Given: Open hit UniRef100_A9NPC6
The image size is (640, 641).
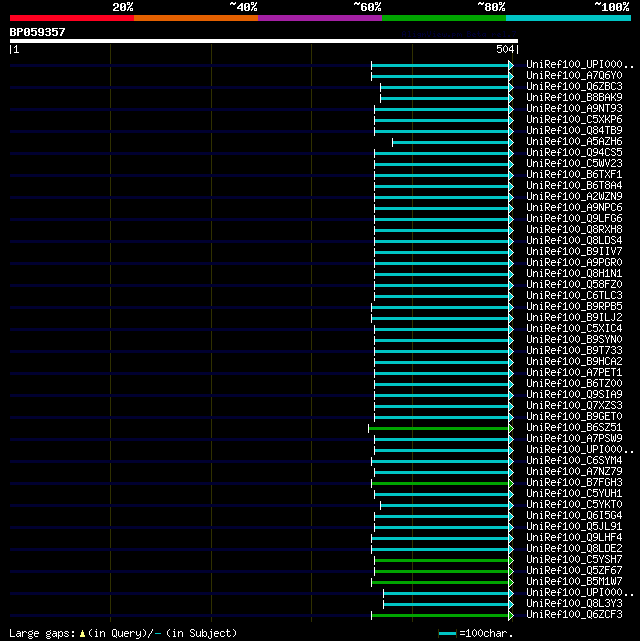Looking at the screenshot, I should point(574,208).
